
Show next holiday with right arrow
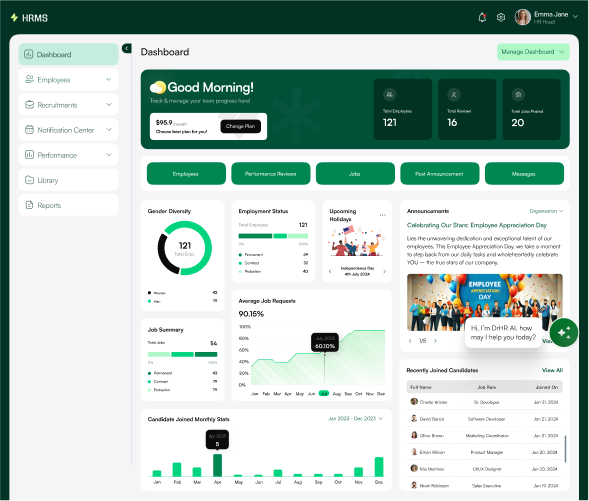[x=384, y=271]
